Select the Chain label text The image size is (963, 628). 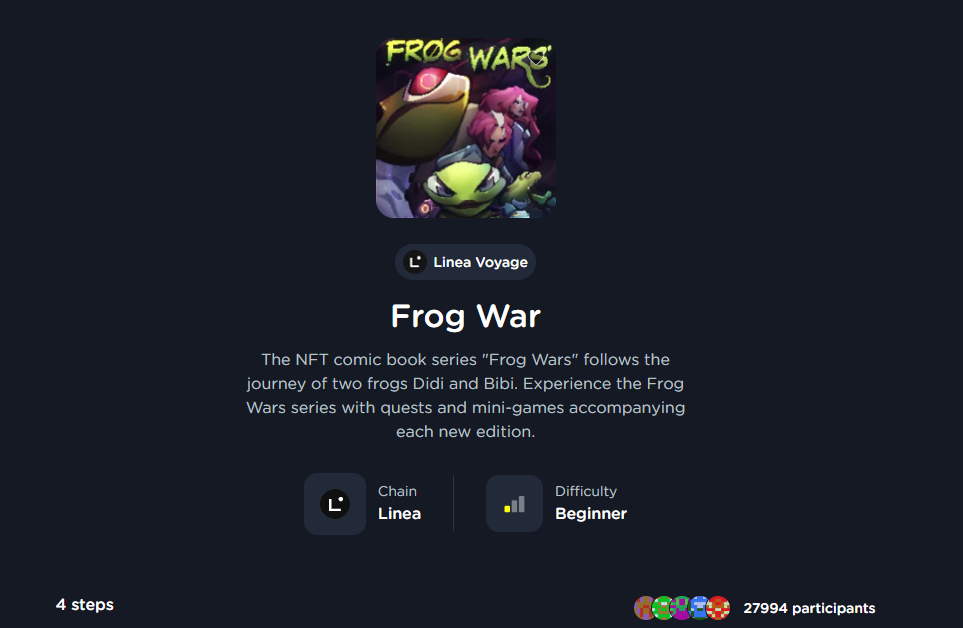point(397,491)
